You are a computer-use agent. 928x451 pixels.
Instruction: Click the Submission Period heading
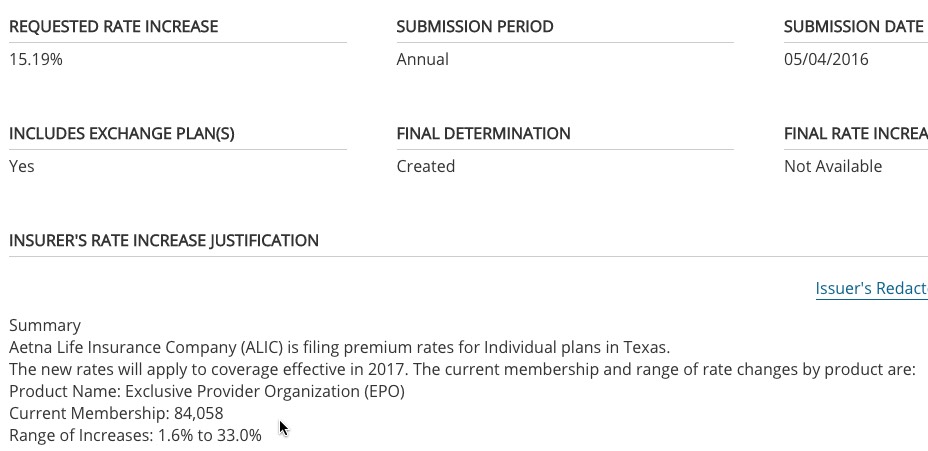click(475, 27)
